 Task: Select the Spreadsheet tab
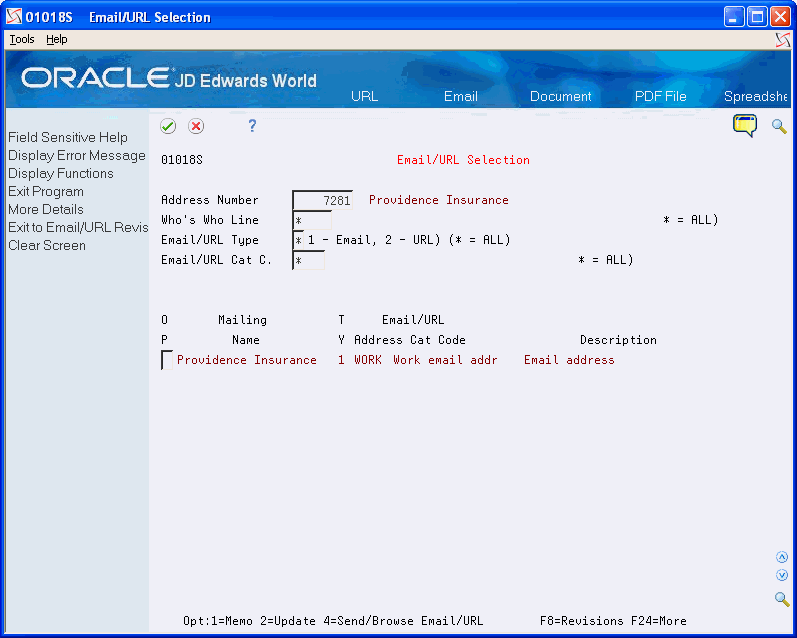755,96
